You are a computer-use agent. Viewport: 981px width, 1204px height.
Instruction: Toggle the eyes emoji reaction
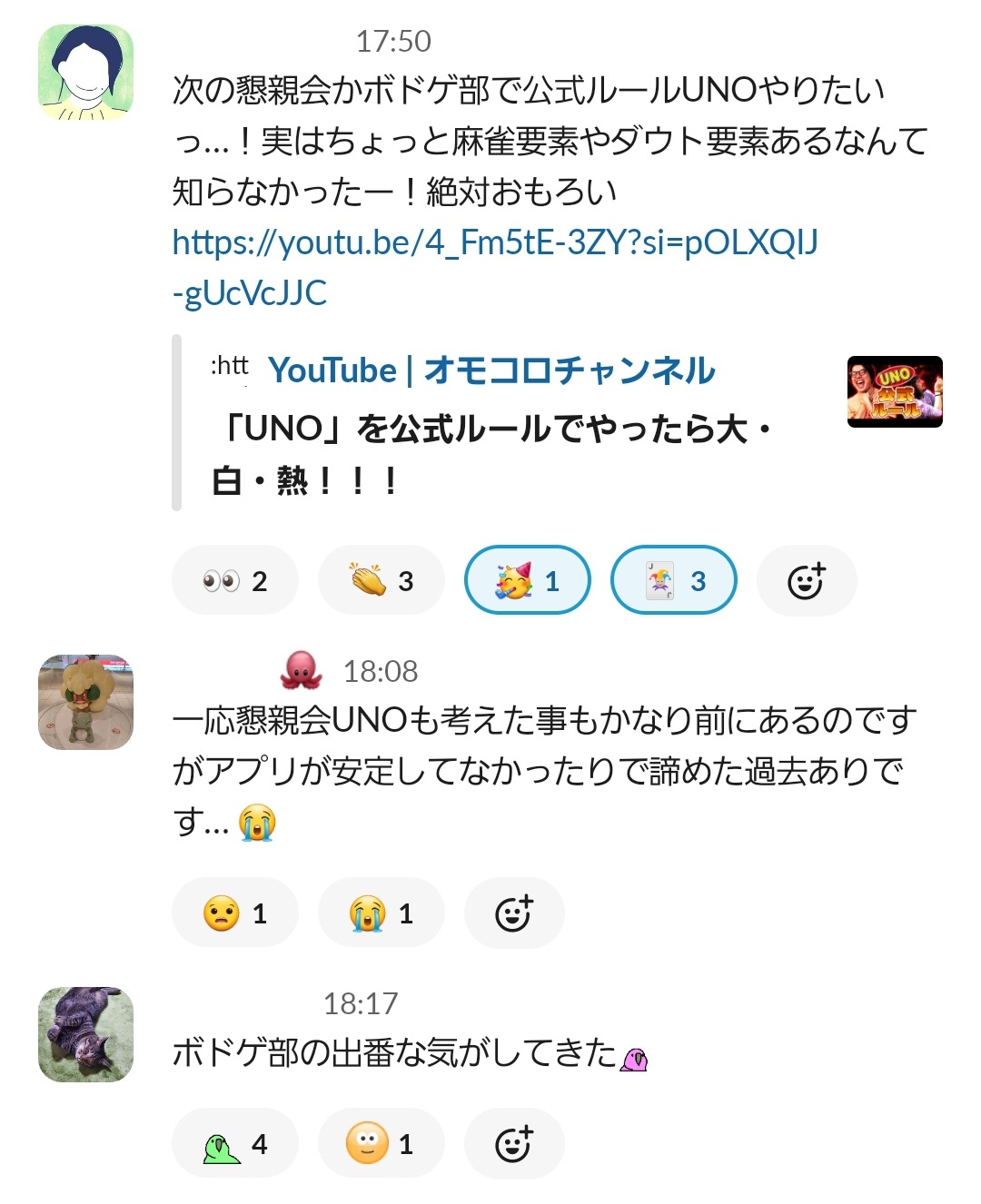[235, 580]
